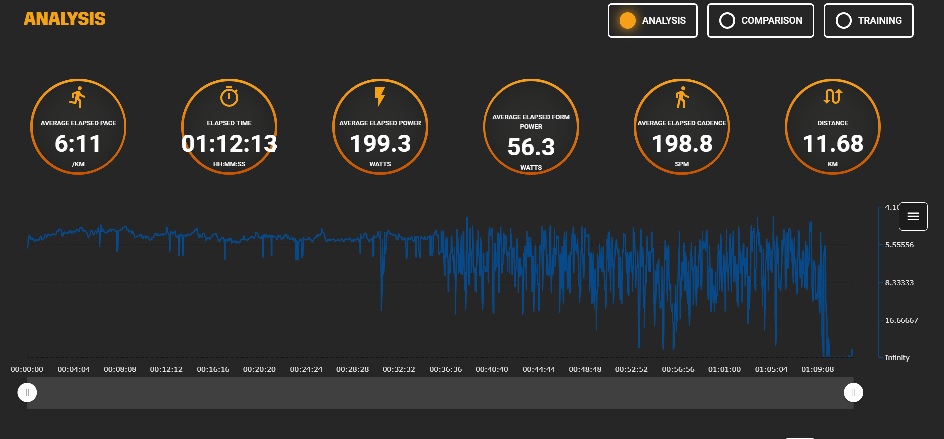Click the runner icon above Average Elapsed Pace
This screenshot has width=944, height=439.
click(78, 97)
